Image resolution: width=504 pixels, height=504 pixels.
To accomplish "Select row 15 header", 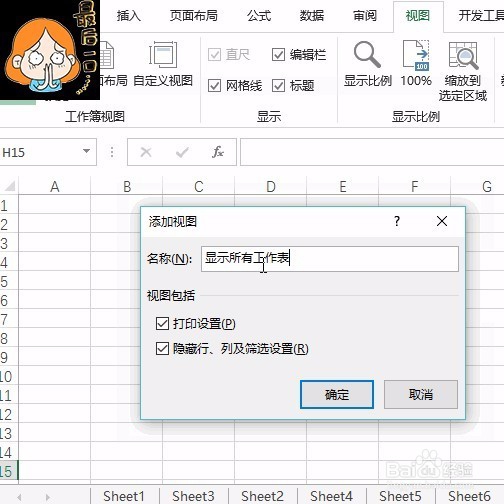I will pyautogui.click(x=9, y=471).
